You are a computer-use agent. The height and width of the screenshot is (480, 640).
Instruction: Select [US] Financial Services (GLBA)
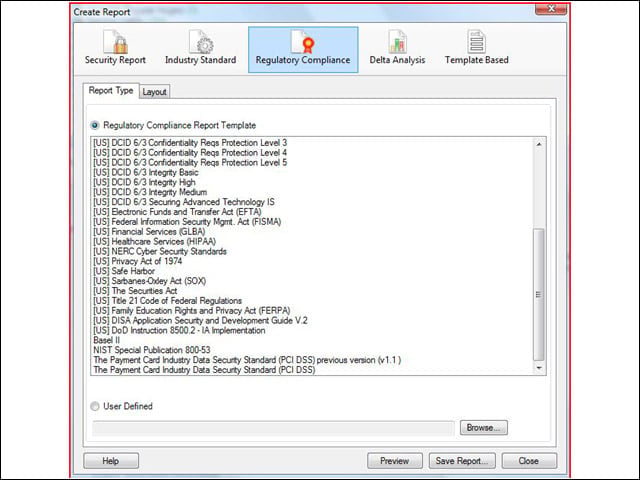coord(149,231)
